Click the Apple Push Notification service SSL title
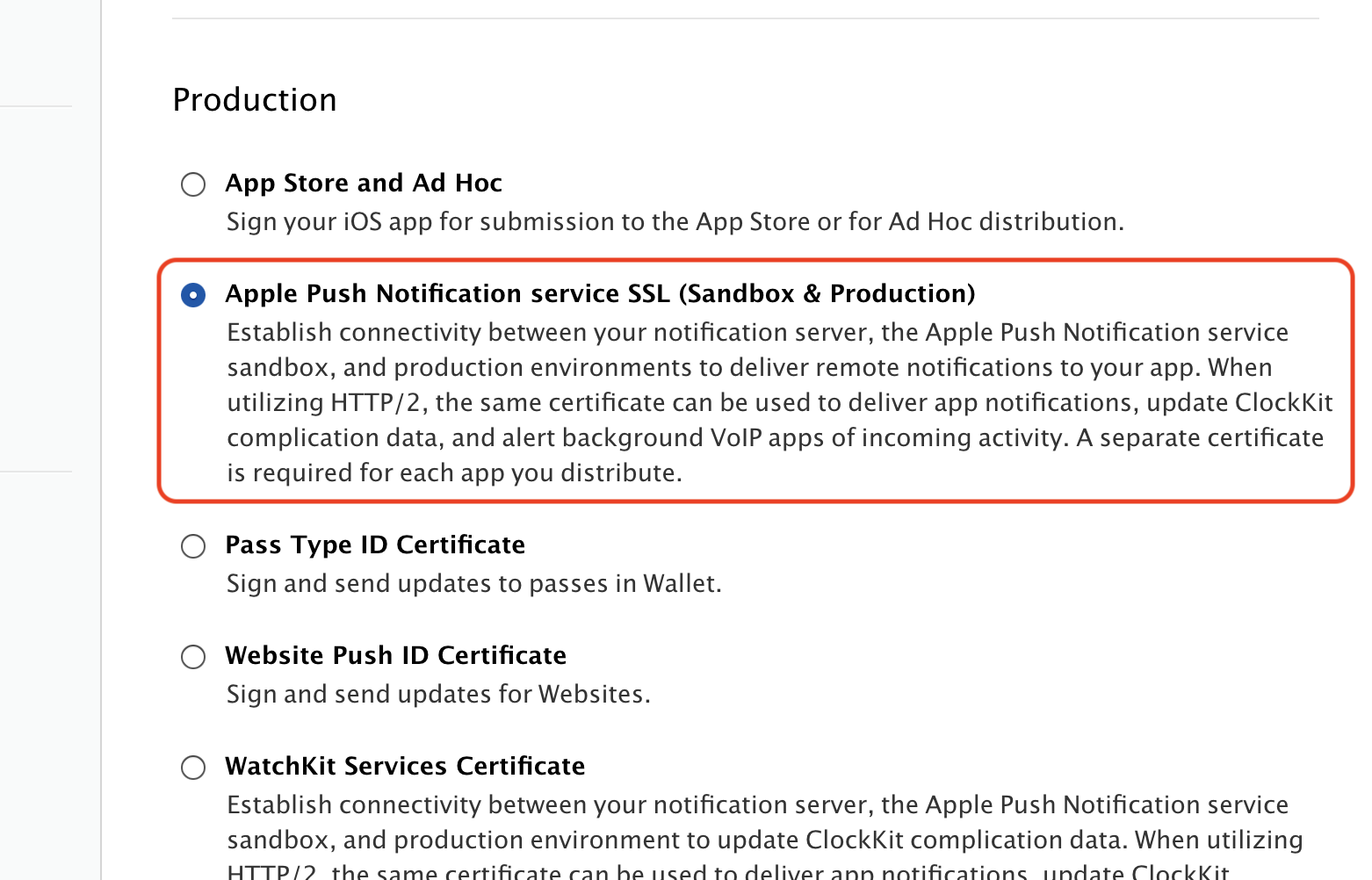Screen dimensions: 1372x880 (x=601, y=293)
